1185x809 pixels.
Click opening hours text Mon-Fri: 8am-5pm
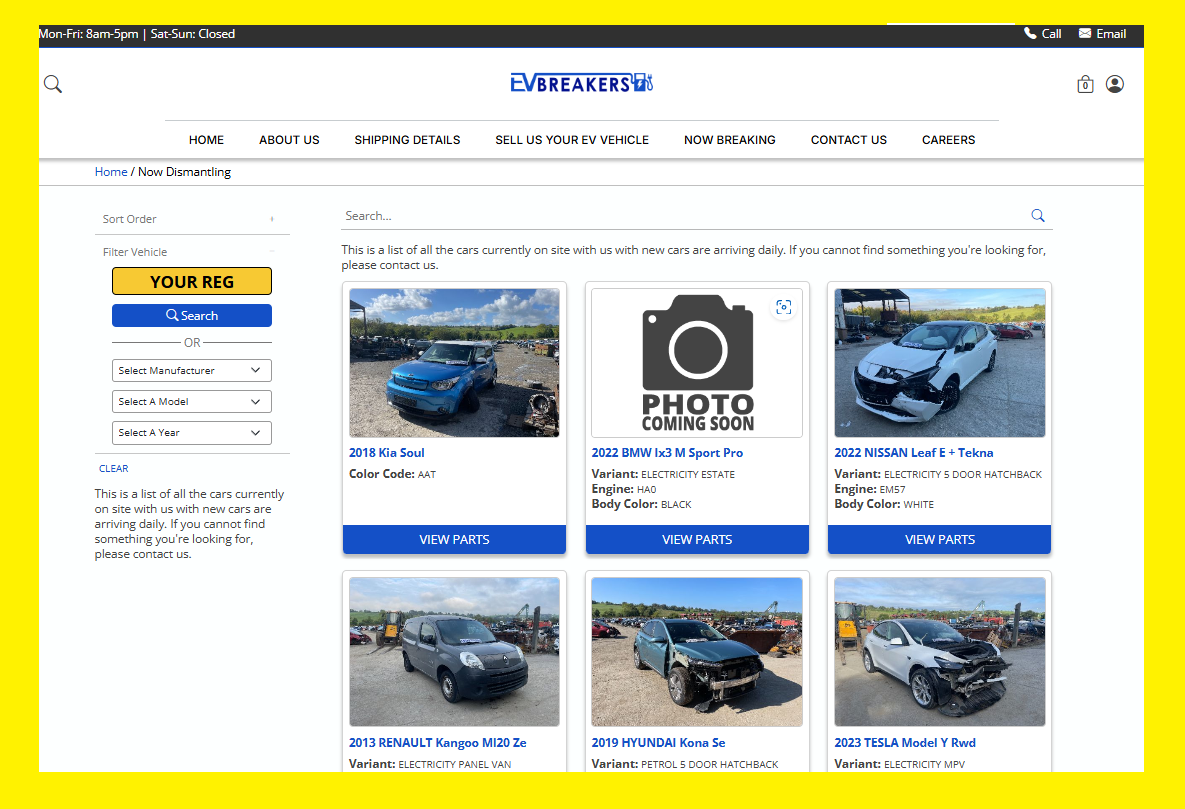coord(88,34)
